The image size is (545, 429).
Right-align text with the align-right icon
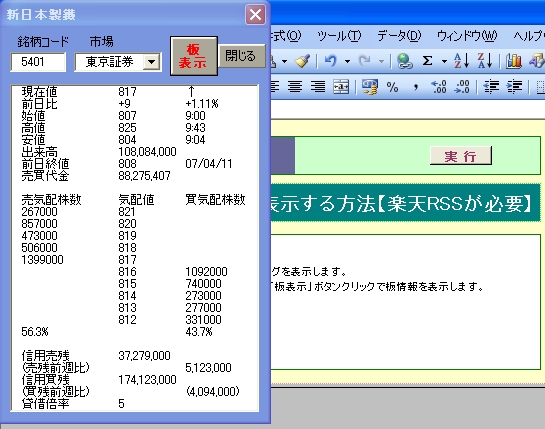pyautogui.click(x=318, y=86)
